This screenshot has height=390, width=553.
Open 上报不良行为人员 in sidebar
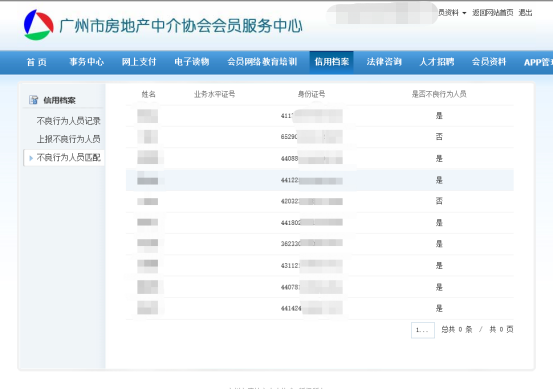[x=68, y=139]
